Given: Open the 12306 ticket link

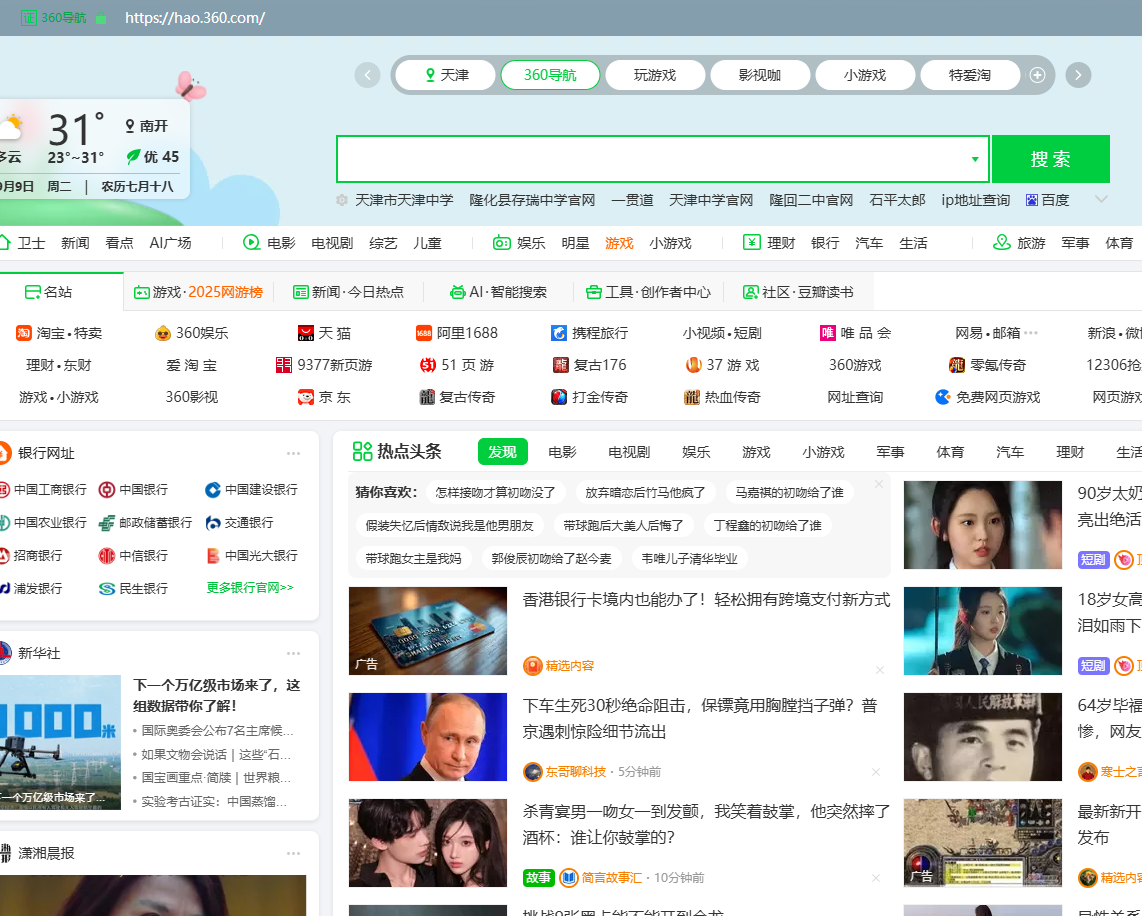Looking at the screenshot, I should pyautogui.click(x=1113, y=365).
